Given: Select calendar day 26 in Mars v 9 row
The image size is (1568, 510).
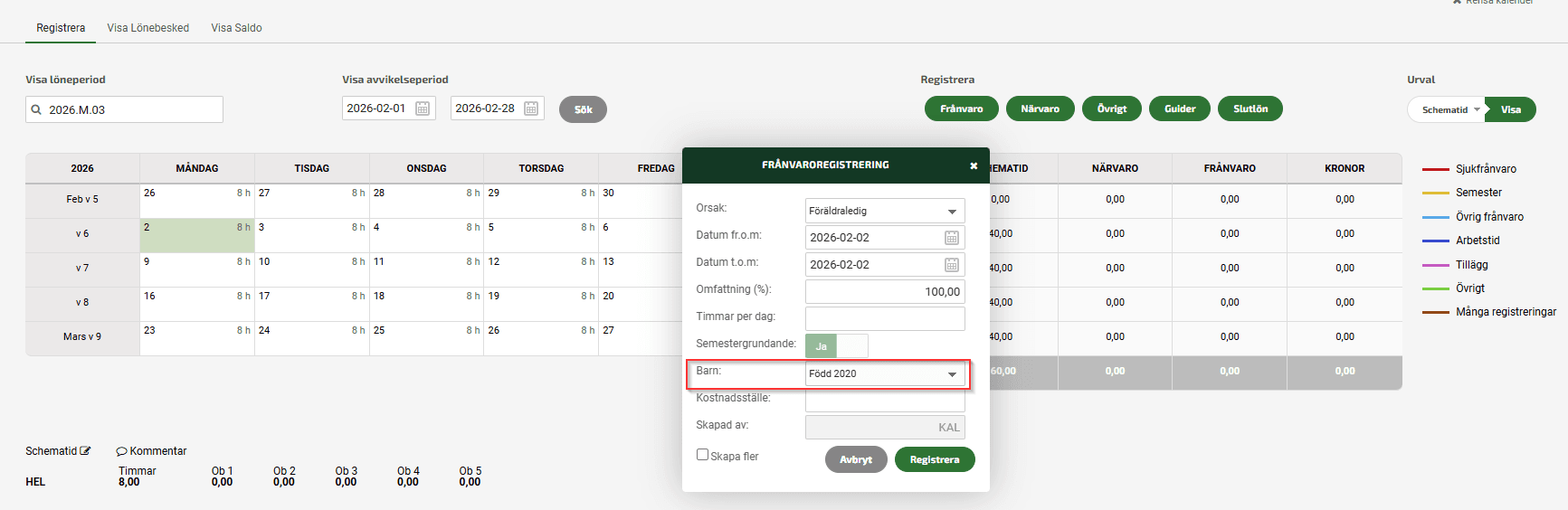Looking at the screenshot, I should pyautogui.click(x=541, y=338).
